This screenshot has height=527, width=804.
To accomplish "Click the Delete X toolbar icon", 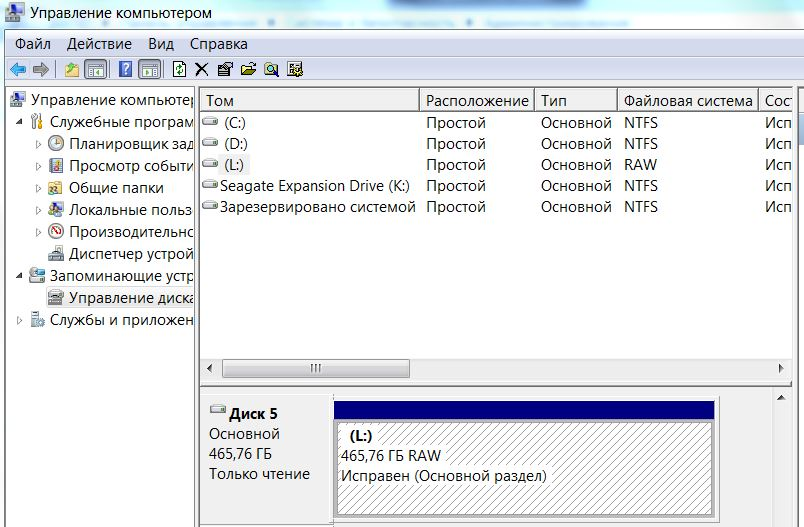I will [x=202, y=69].
